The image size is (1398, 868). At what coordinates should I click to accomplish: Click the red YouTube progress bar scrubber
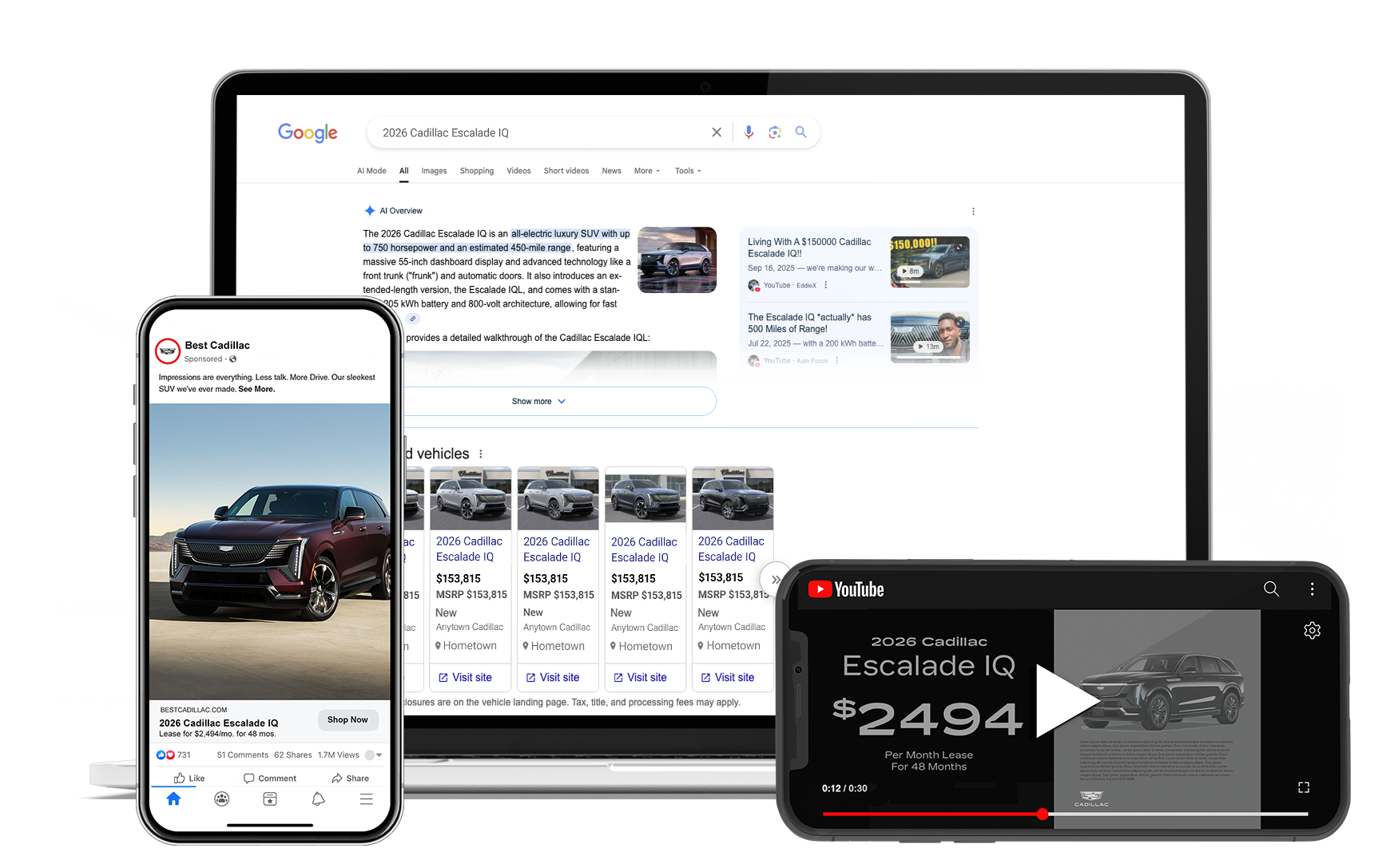pyautogui.click(x=1043, y=814)
